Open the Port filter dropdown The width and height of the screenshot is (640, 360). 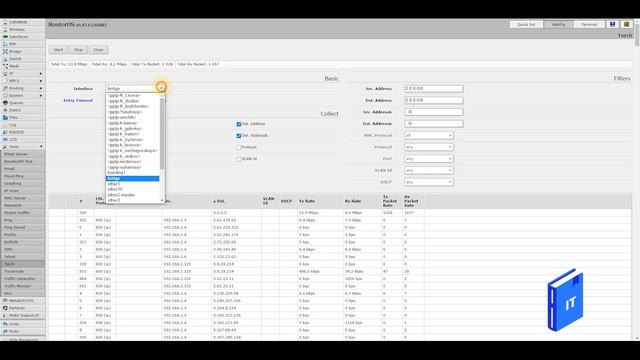click(429, 158)
